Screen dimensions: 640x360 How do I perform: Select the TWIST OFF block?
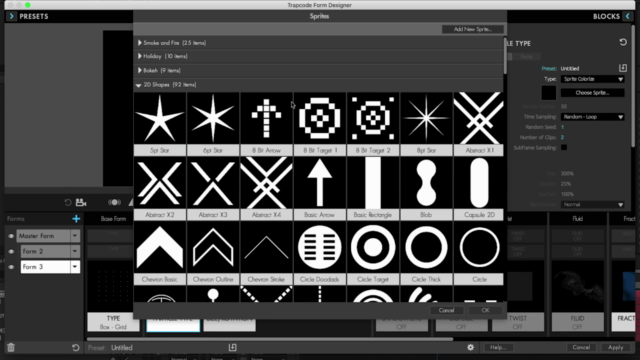(518, 322)
